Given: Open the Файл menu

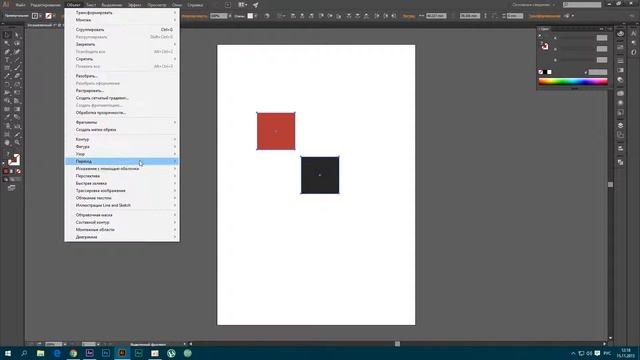Looking at the screenshot, I should (x=20, y=5).
